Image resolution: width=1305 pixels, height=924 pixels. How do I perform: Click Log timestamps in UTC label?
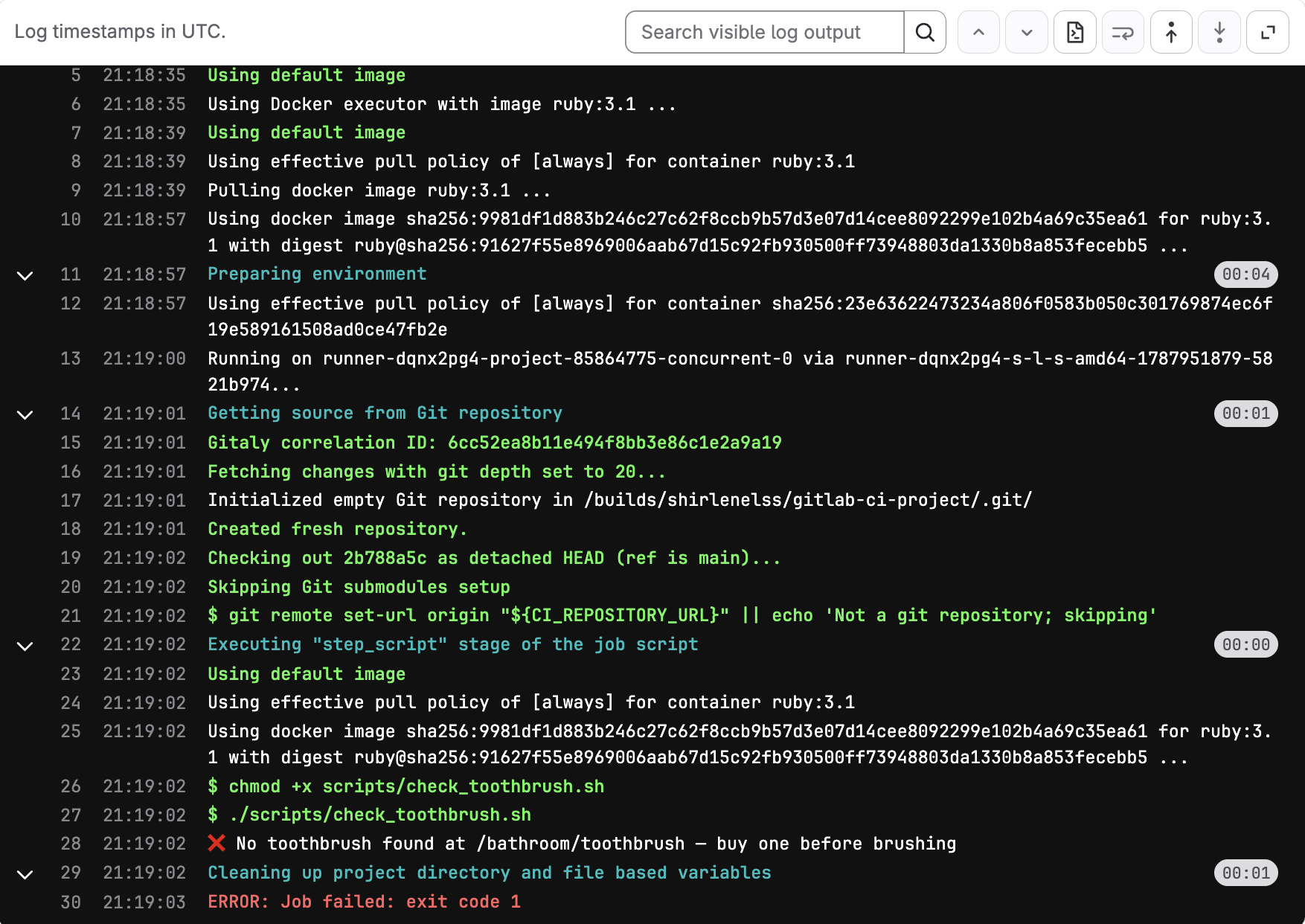click(120, 31)
